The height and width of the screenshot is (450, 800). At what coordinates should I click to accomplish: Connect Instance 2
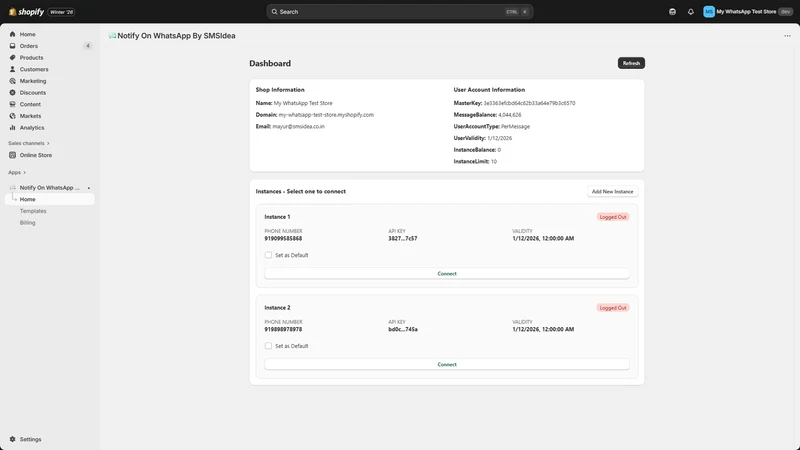[x=447, y=365]
